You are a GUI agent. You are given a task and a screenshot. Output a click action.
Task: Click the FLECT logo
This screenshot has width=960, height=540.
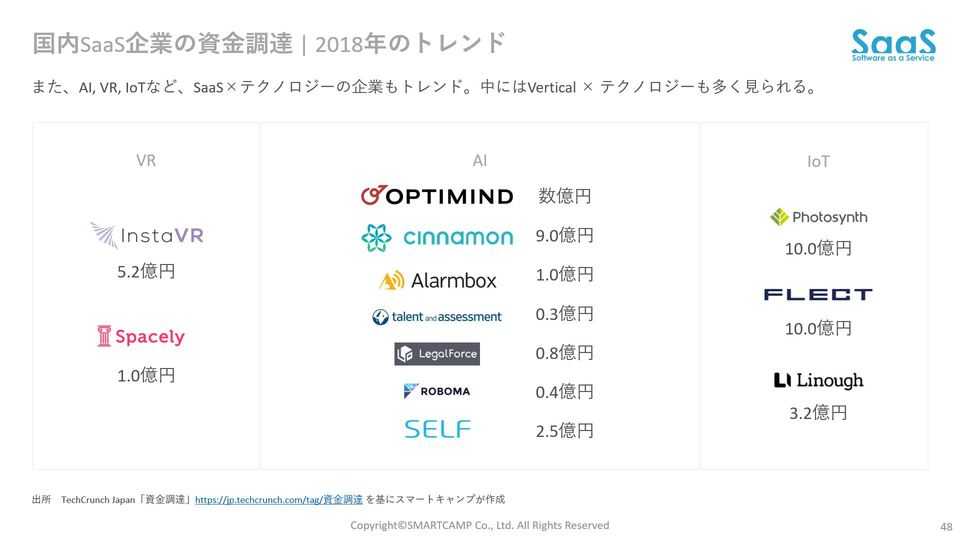click(x=818, y=294)
